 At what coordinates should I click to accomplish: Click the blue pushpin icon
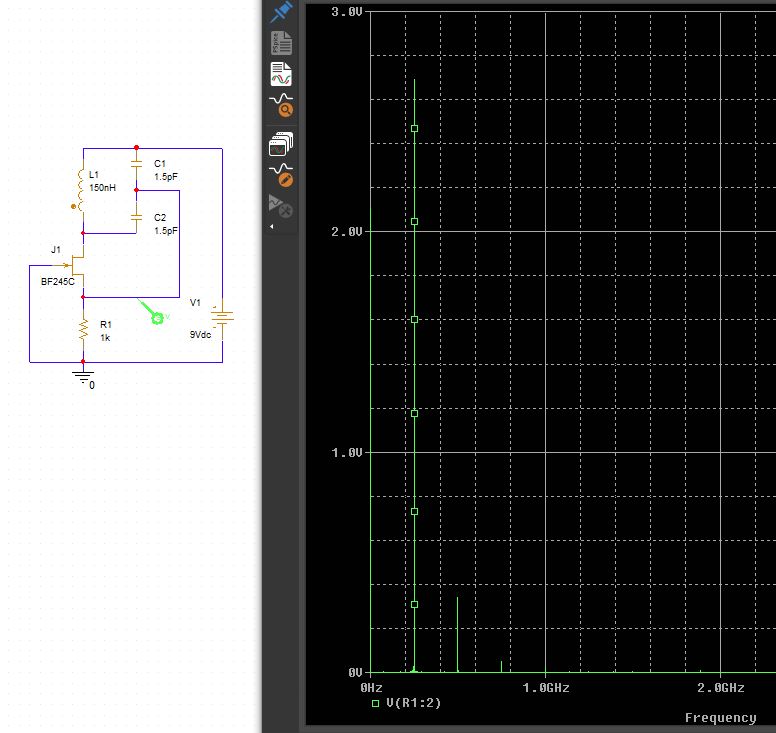coord(281,11)
